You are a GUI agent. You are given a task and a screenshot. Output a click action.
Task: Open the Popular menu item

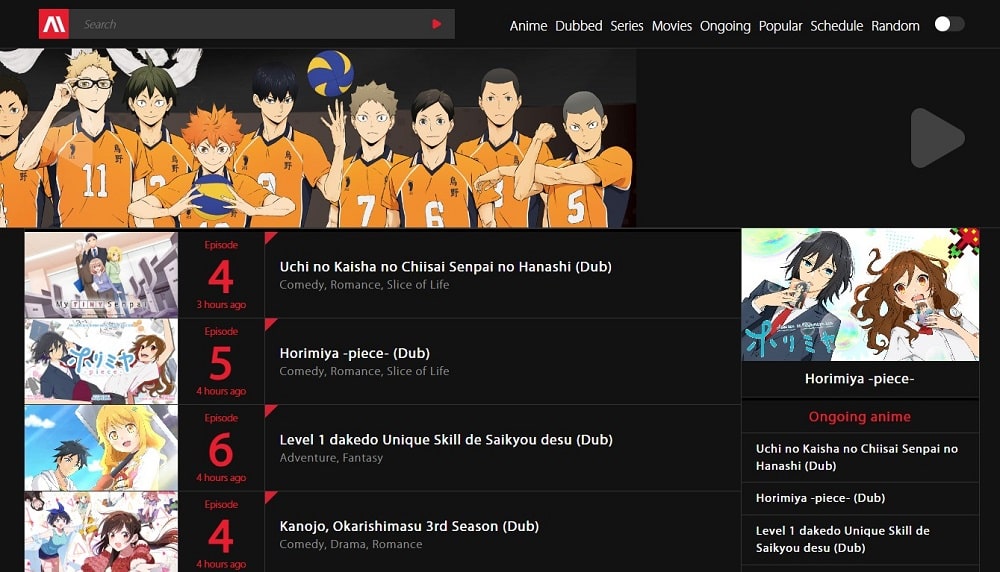pyautogui.click(x=781, y=26)
